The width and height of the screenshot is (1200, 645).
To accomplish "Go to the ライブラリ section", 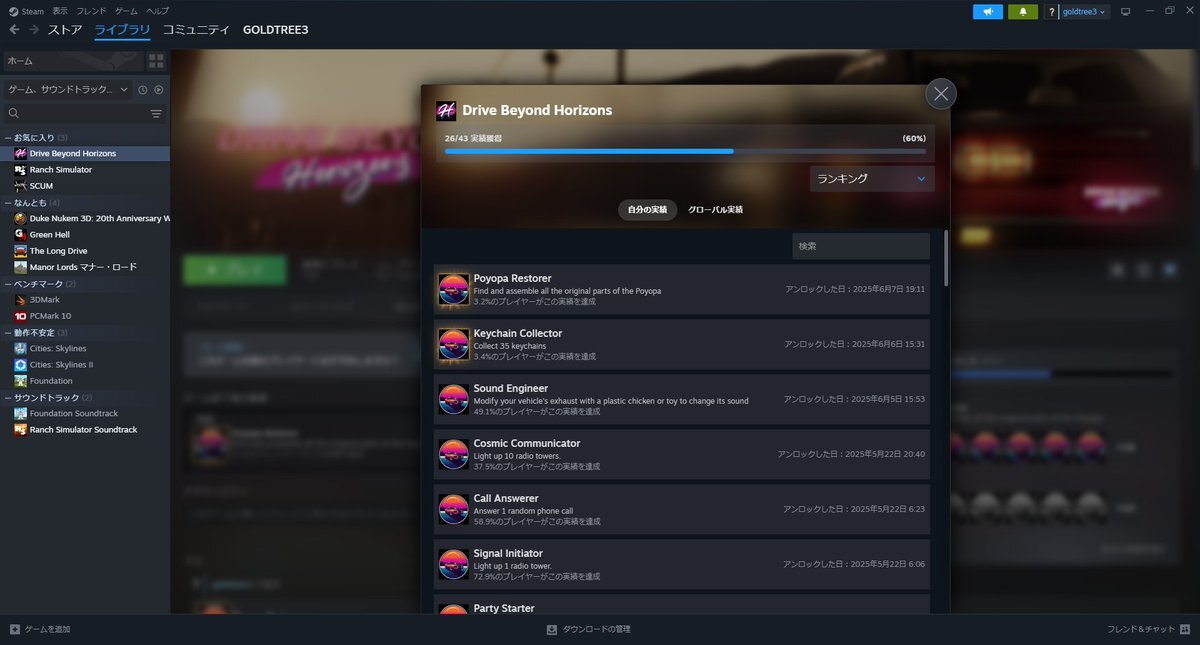I will click(x=122, y=30).
